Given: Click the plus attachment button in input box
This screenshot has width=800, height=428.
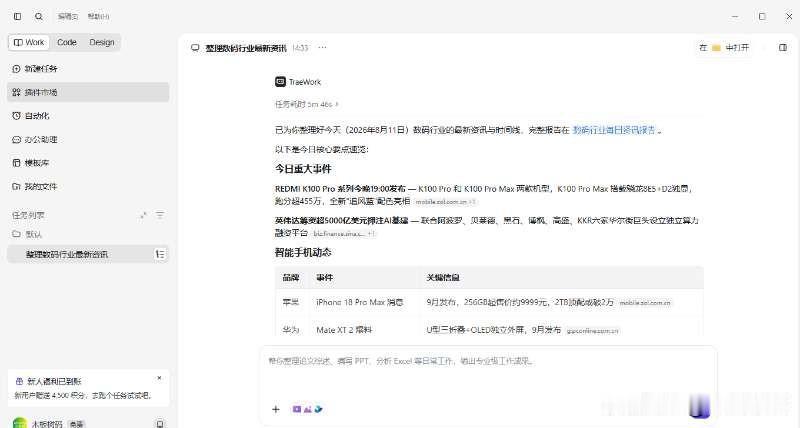Looking at the screenshot, I should [x=276, y=409].
